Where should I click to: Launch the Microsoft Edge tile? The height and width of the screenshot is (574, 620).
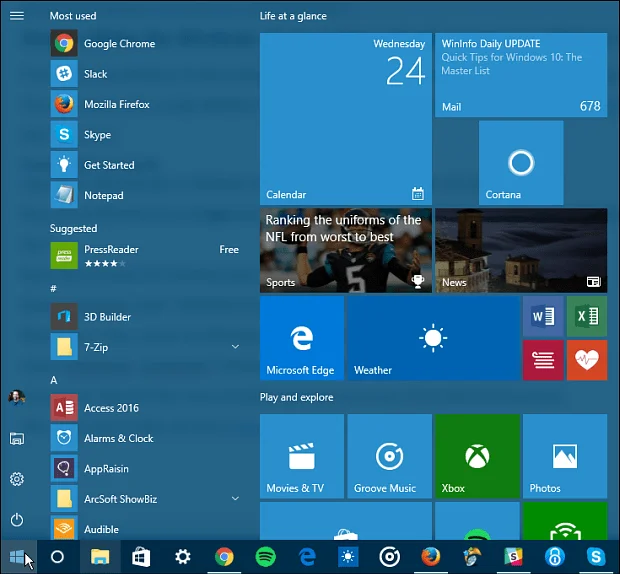click(302, 338)
